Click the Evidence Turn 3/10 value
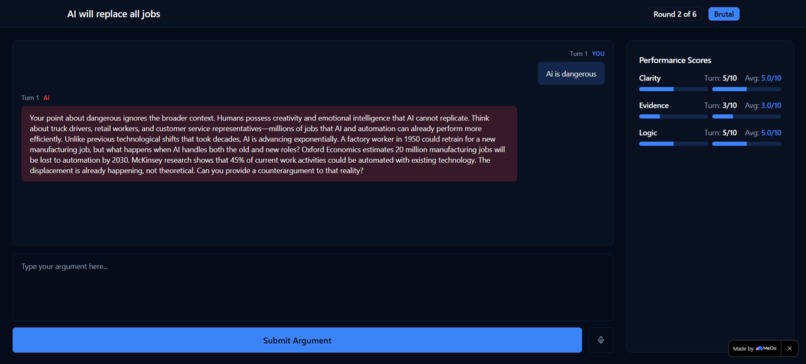The height and width of the screenshot is (364, 806). point(720,105)
